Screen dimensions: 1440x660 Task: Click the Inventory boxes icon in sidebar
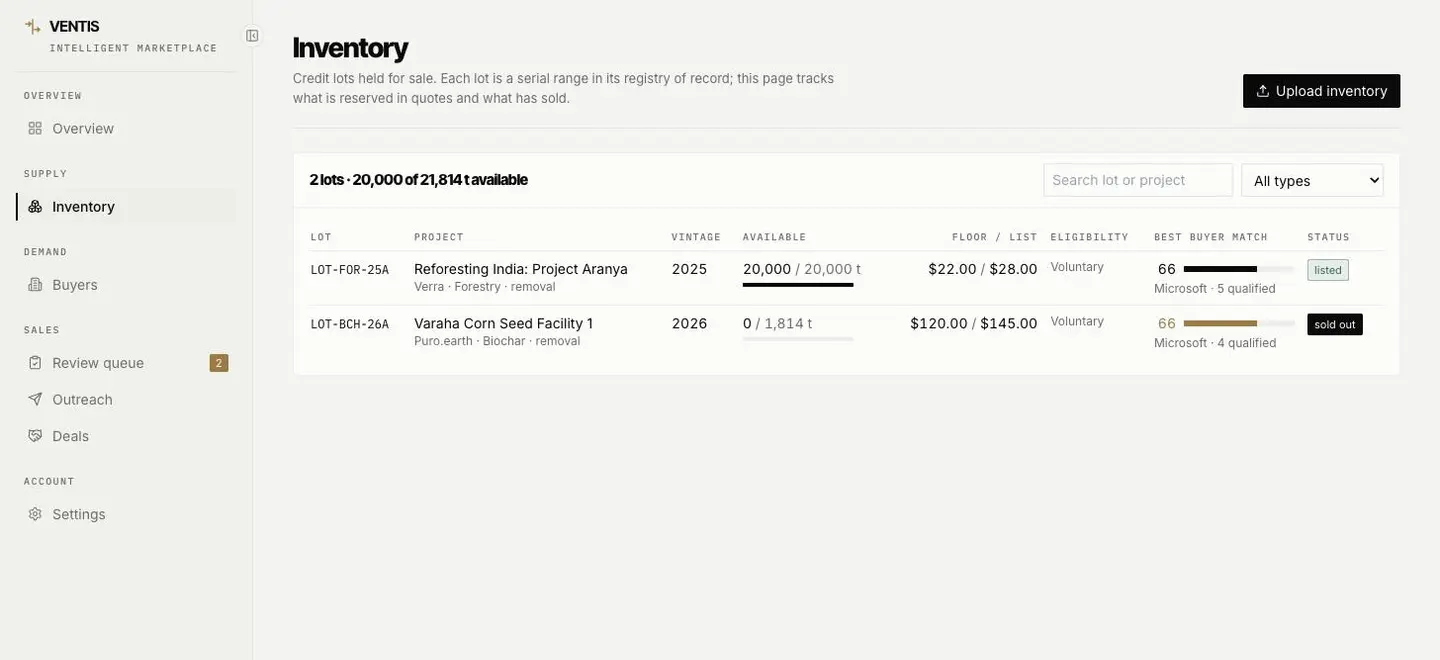tap(35, 206)
